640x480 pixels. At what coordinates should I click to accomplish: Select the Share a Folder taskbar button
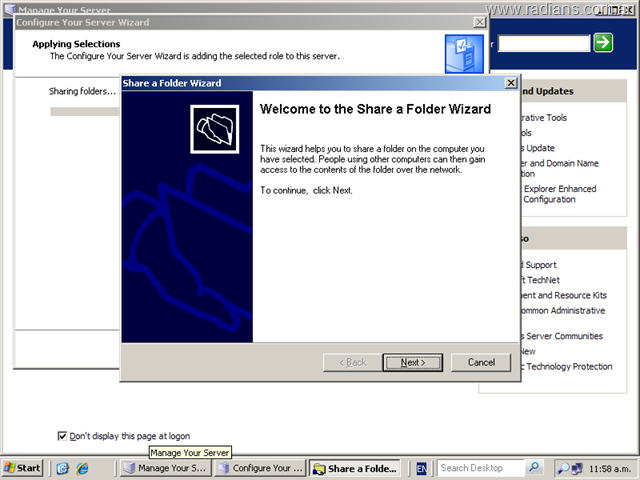[x=355, y=468]
